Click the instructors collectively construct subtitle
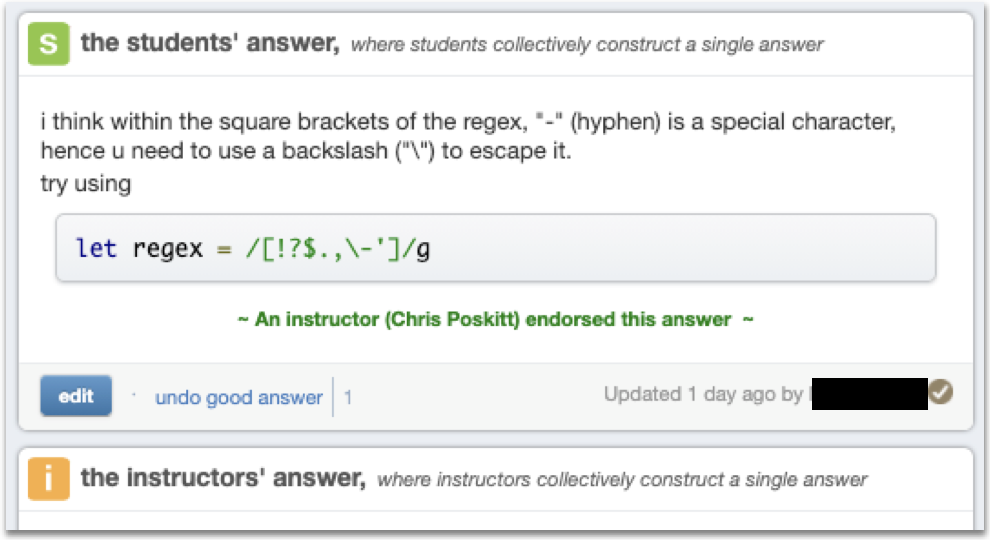This screenshot has height=540, width=990. coord(622,479)
